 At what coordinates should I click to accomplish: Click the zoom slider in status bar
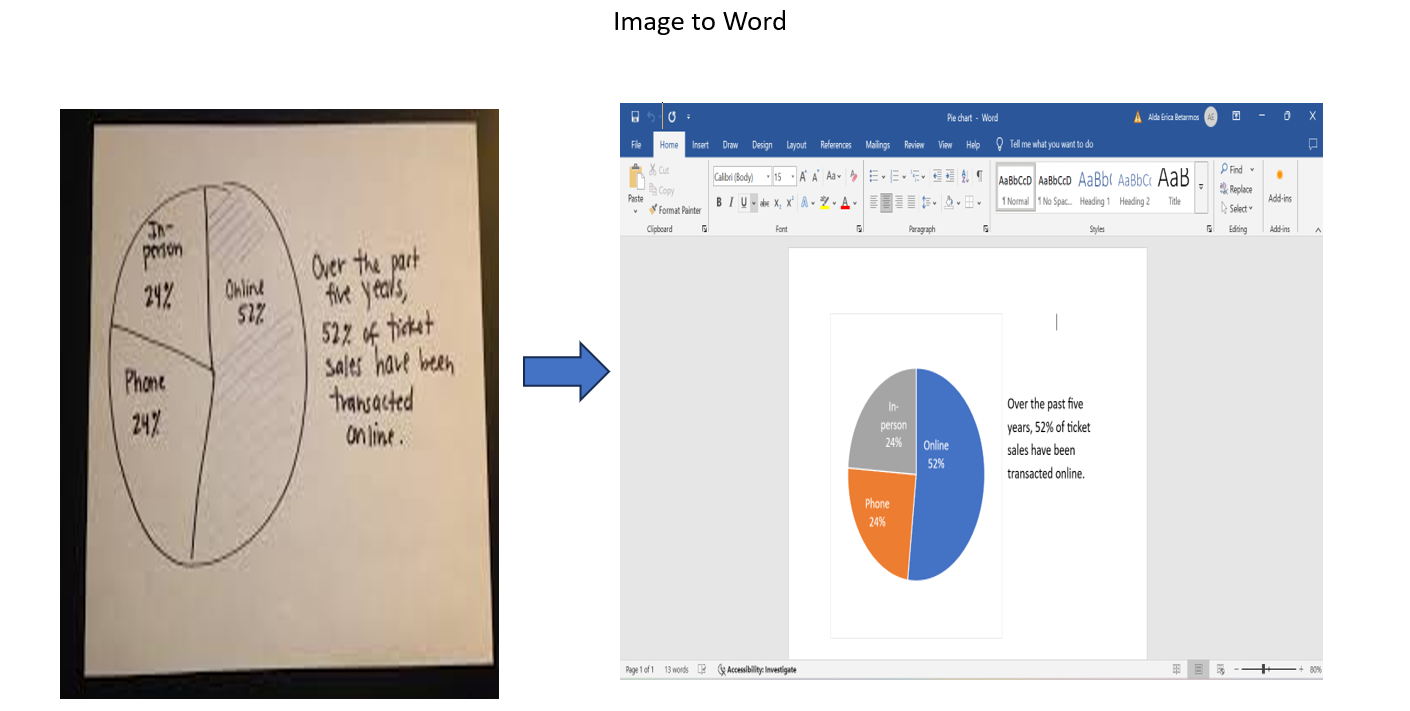1266,669
